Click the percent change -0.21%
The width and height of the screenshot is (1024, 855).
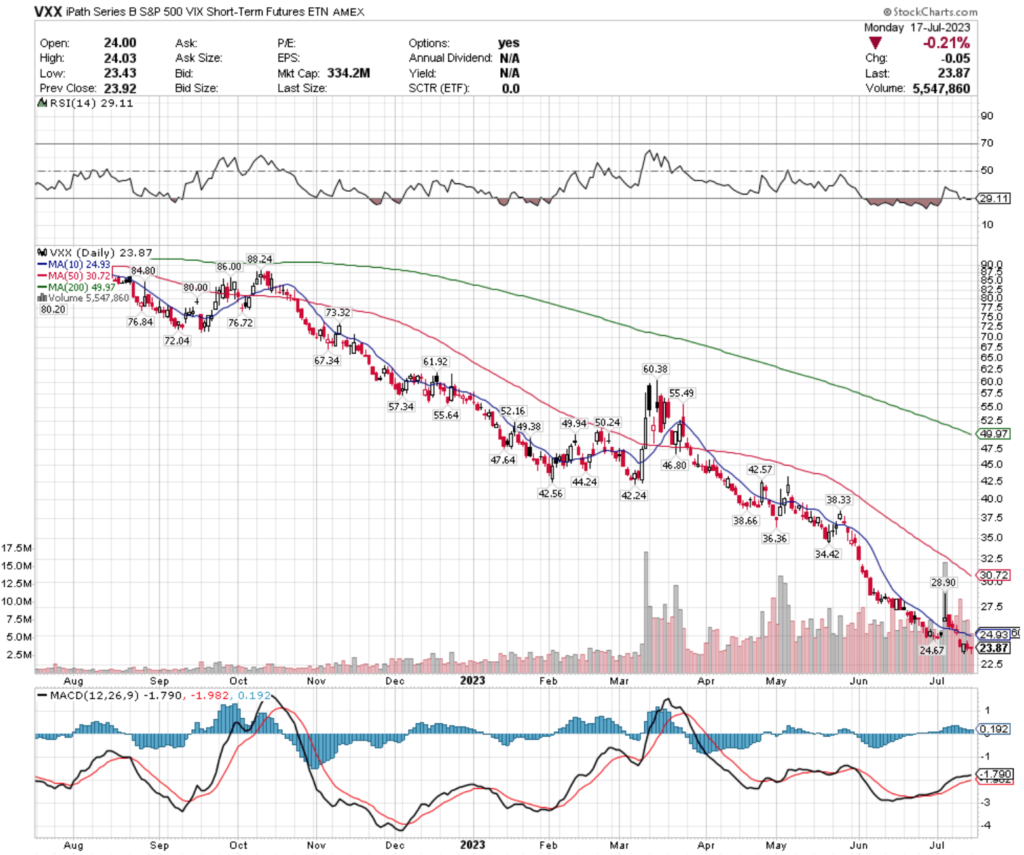click(946, 43)
